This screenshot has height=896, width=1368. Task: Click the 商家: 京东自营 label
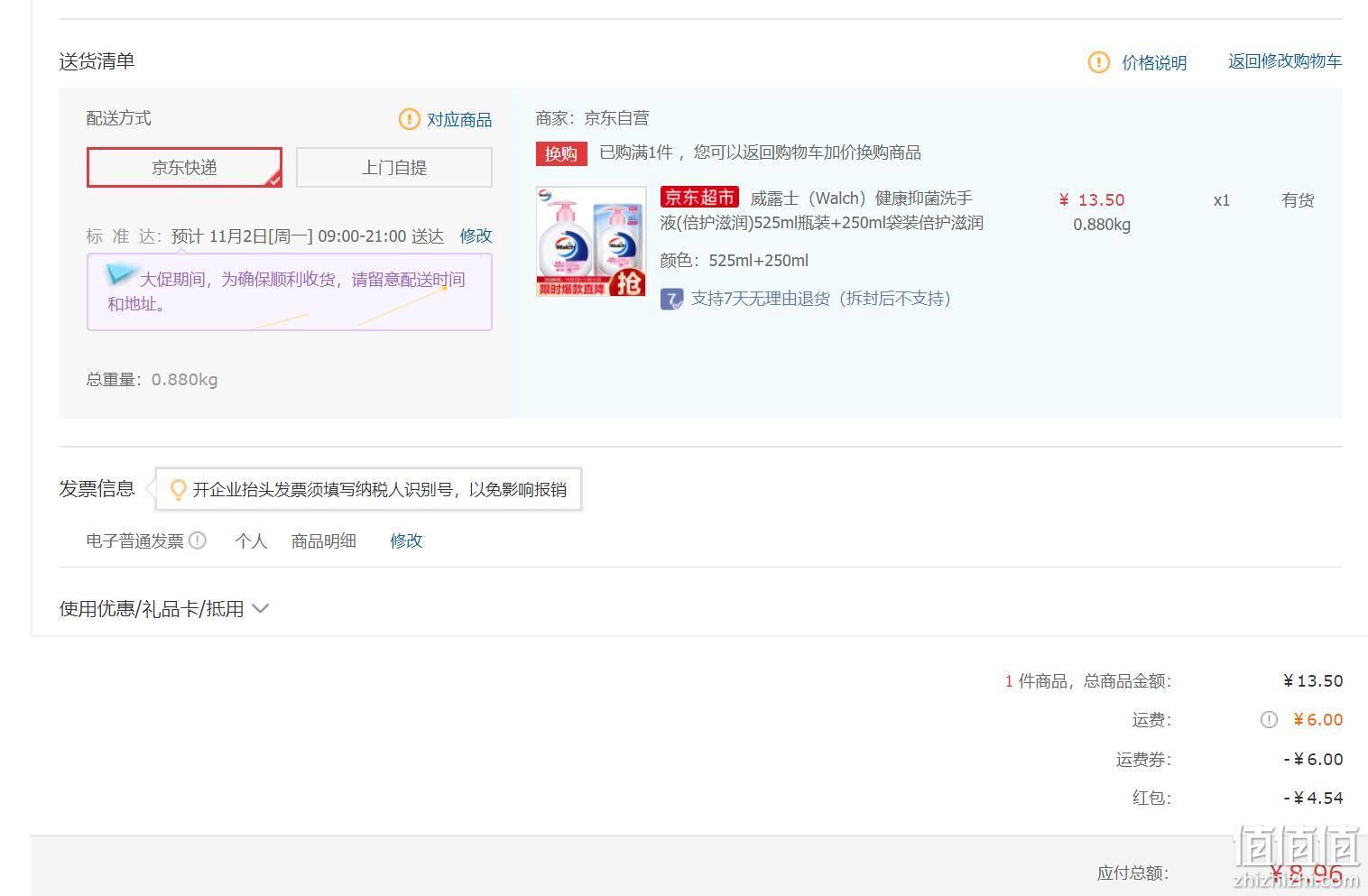[x=592, y=118]
